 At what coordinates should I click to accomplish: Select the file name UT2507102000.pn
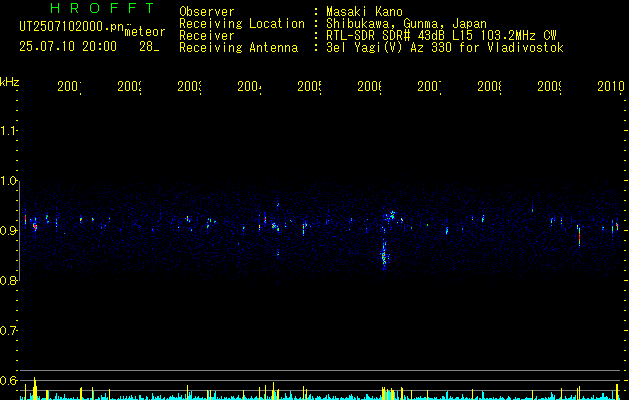coord(71,27)
